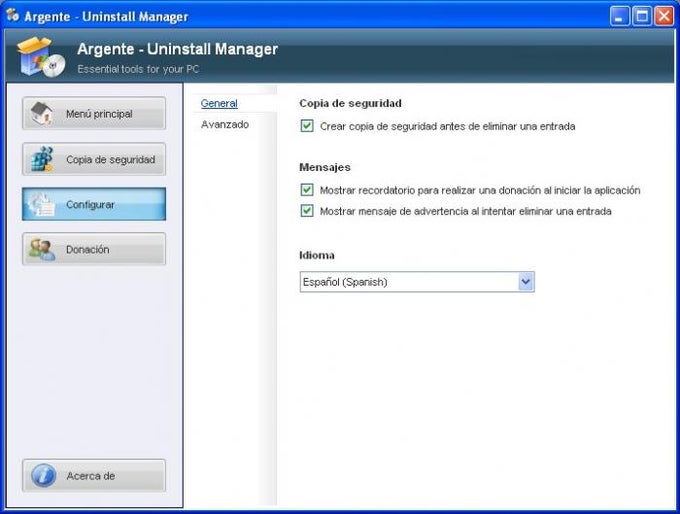This screenshot has width=680, height=514.
Task: Maximize the Argente window
Action: 642,16
